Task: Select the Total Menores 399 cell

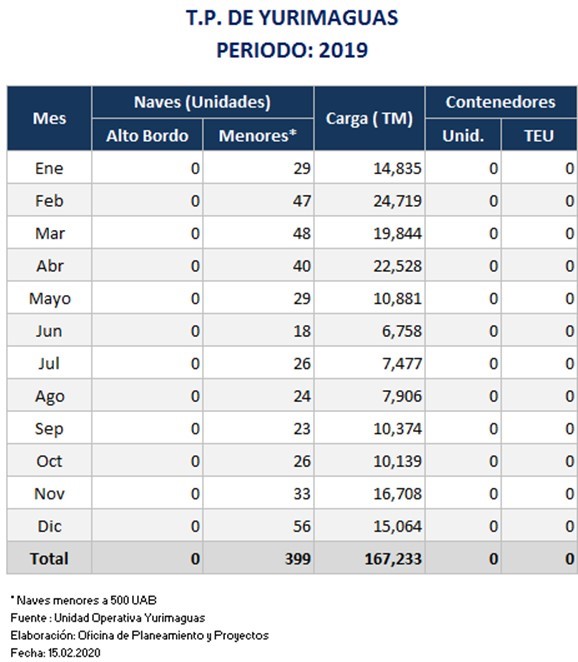Action: [258, 559]
